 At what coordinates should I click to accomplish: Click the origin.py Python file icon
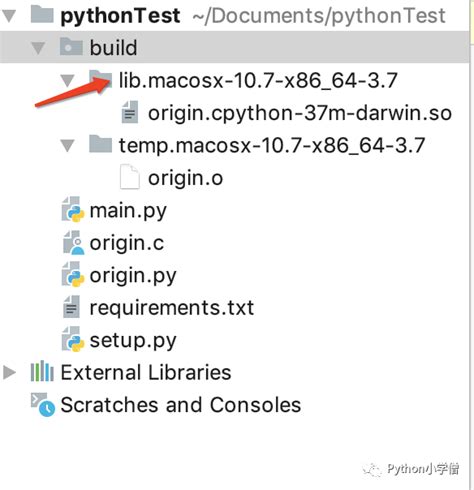73,275
